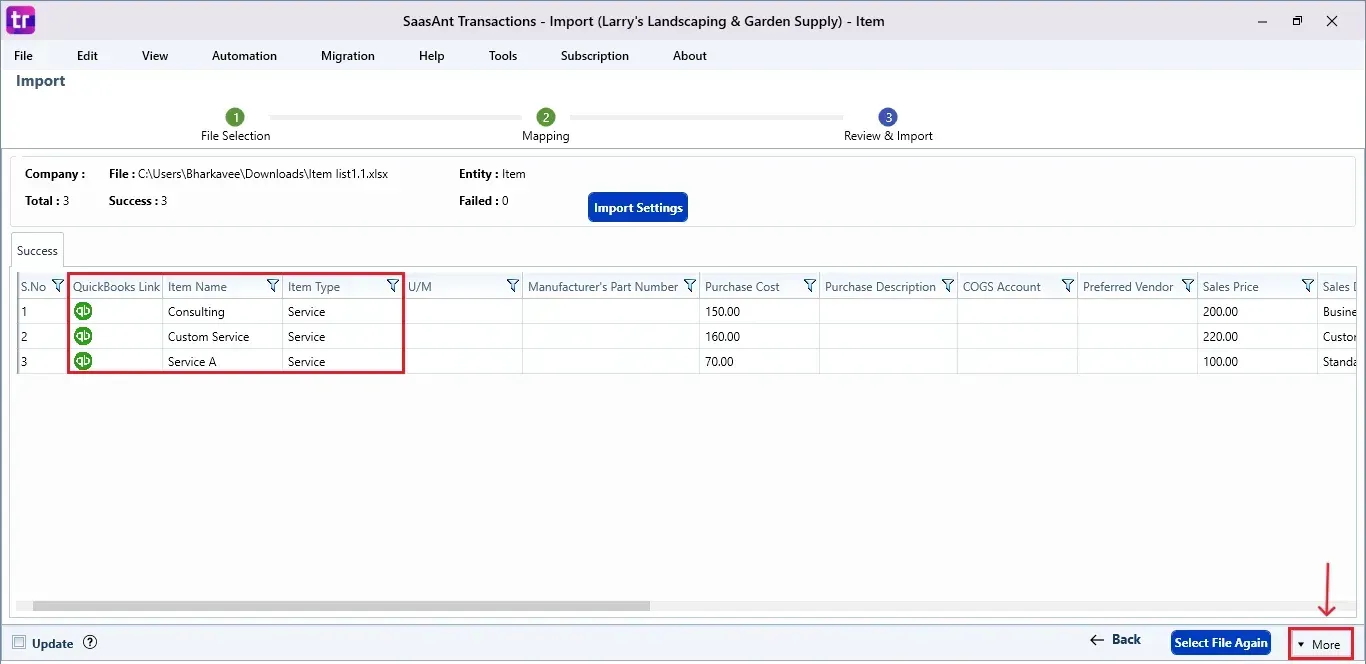Open filter for Purchase Cost column
This screenshot has height=664, width=1366.
point(810,286)
